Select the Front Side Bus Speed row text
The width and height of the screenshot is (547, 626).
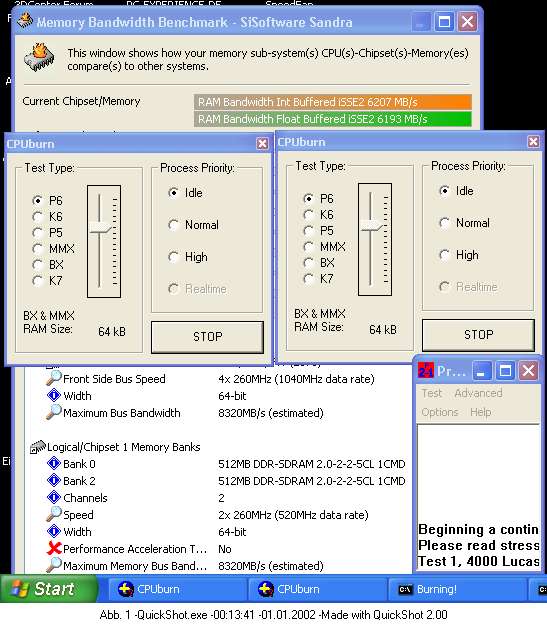(x=114, y=379)
